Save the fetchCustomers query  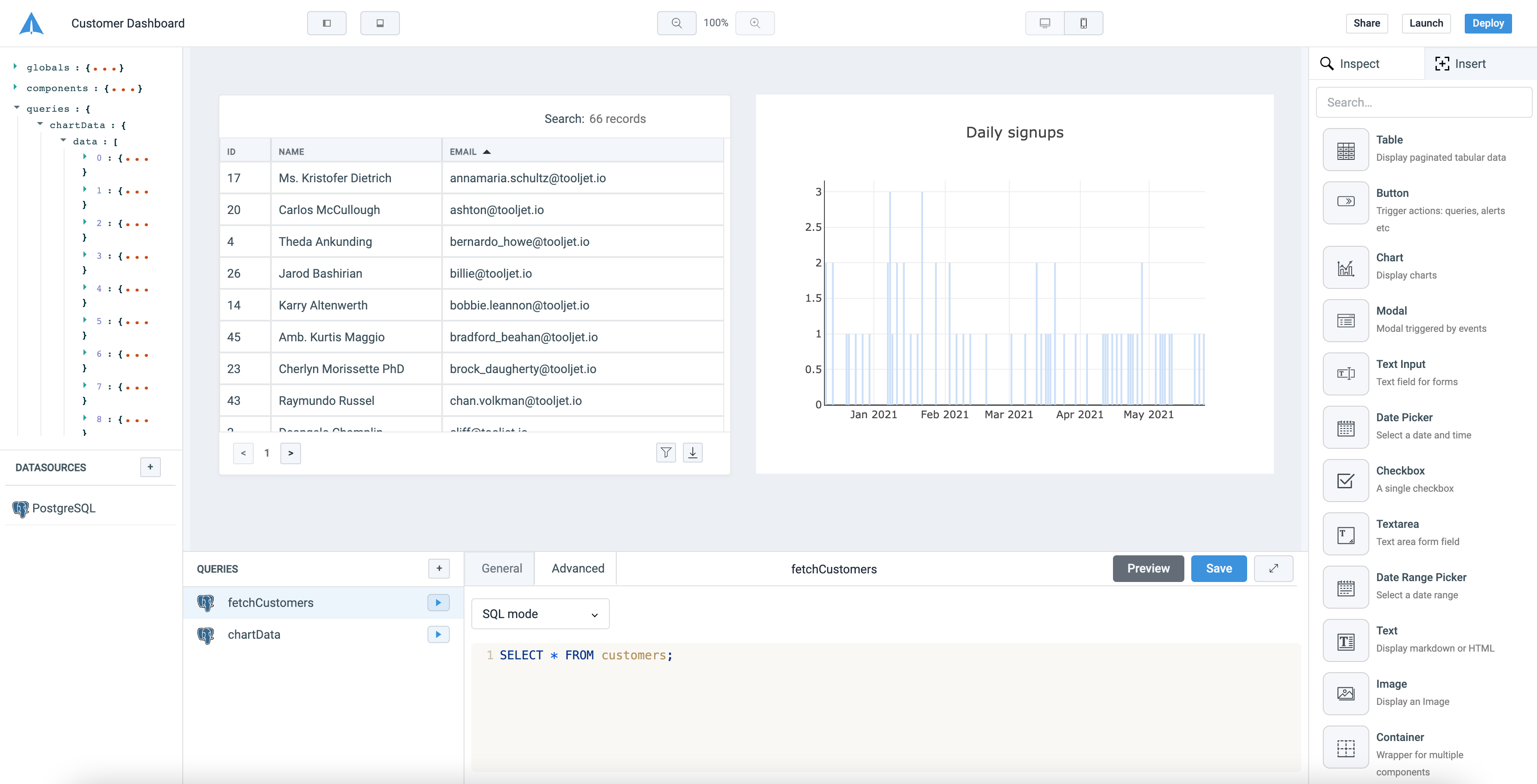[1218, 569]
